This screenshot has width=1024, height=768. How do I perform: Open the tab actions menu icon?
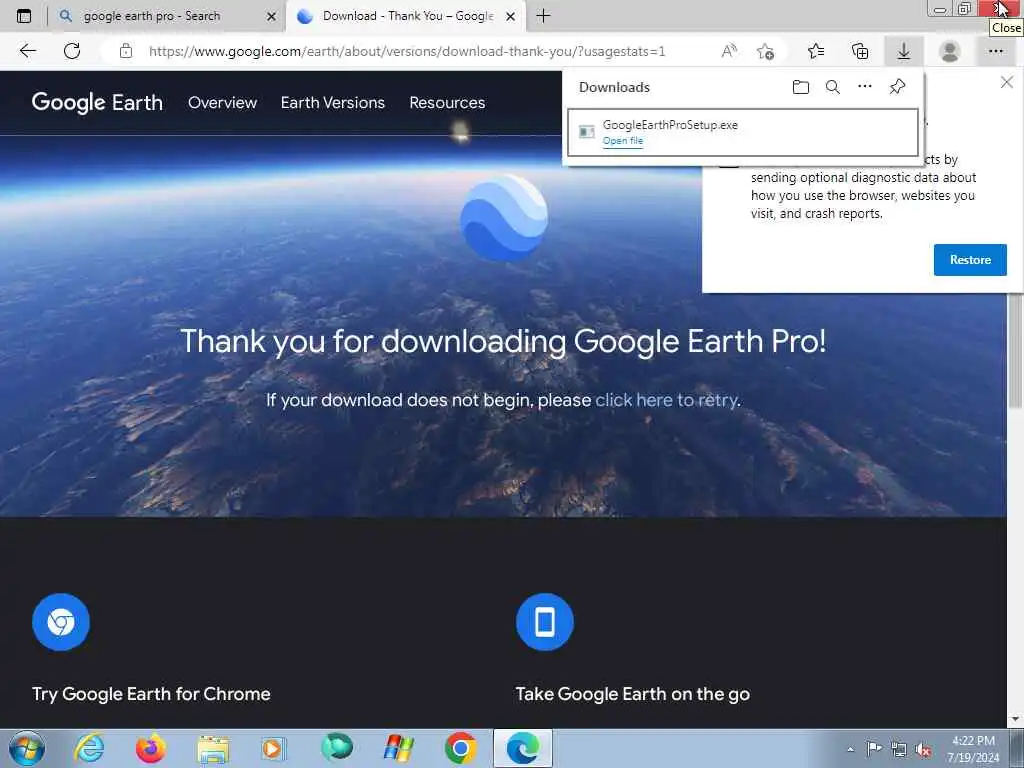[x=24, y=16]
